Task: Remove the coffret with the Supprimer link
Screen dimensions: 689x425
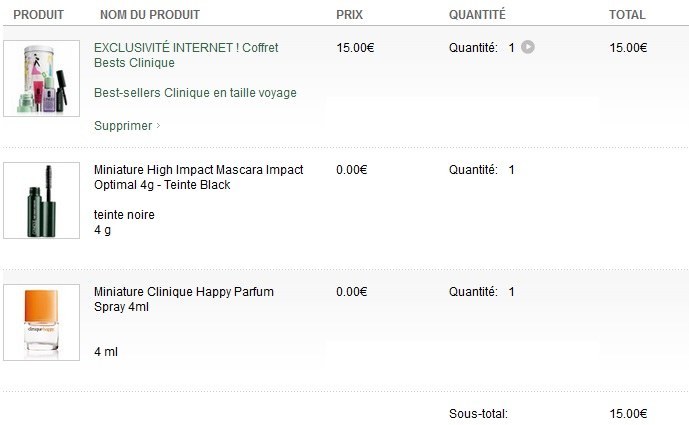Action: (122, 126)
